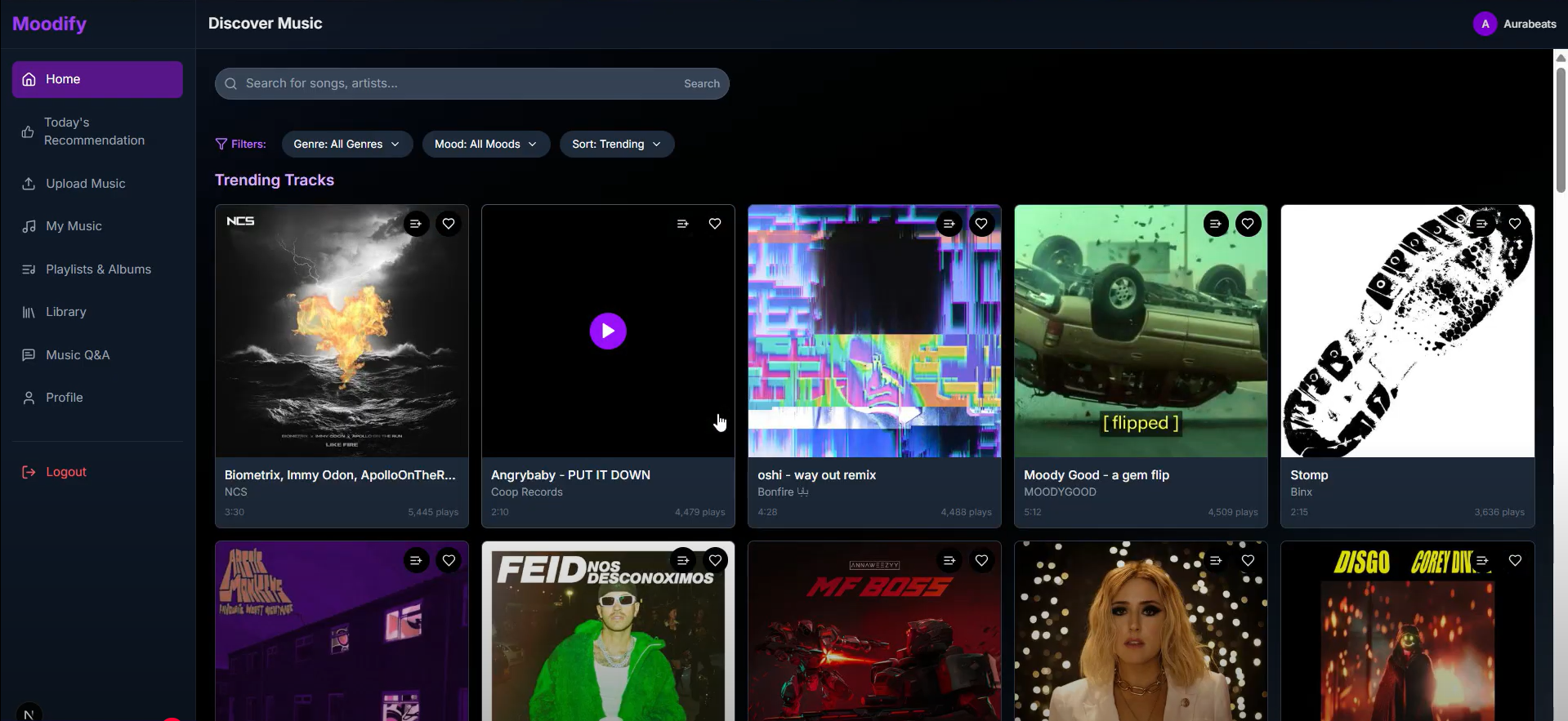Click the Search button
Viewport: 1568px width, 721px height.
click(x=702, y=83)
